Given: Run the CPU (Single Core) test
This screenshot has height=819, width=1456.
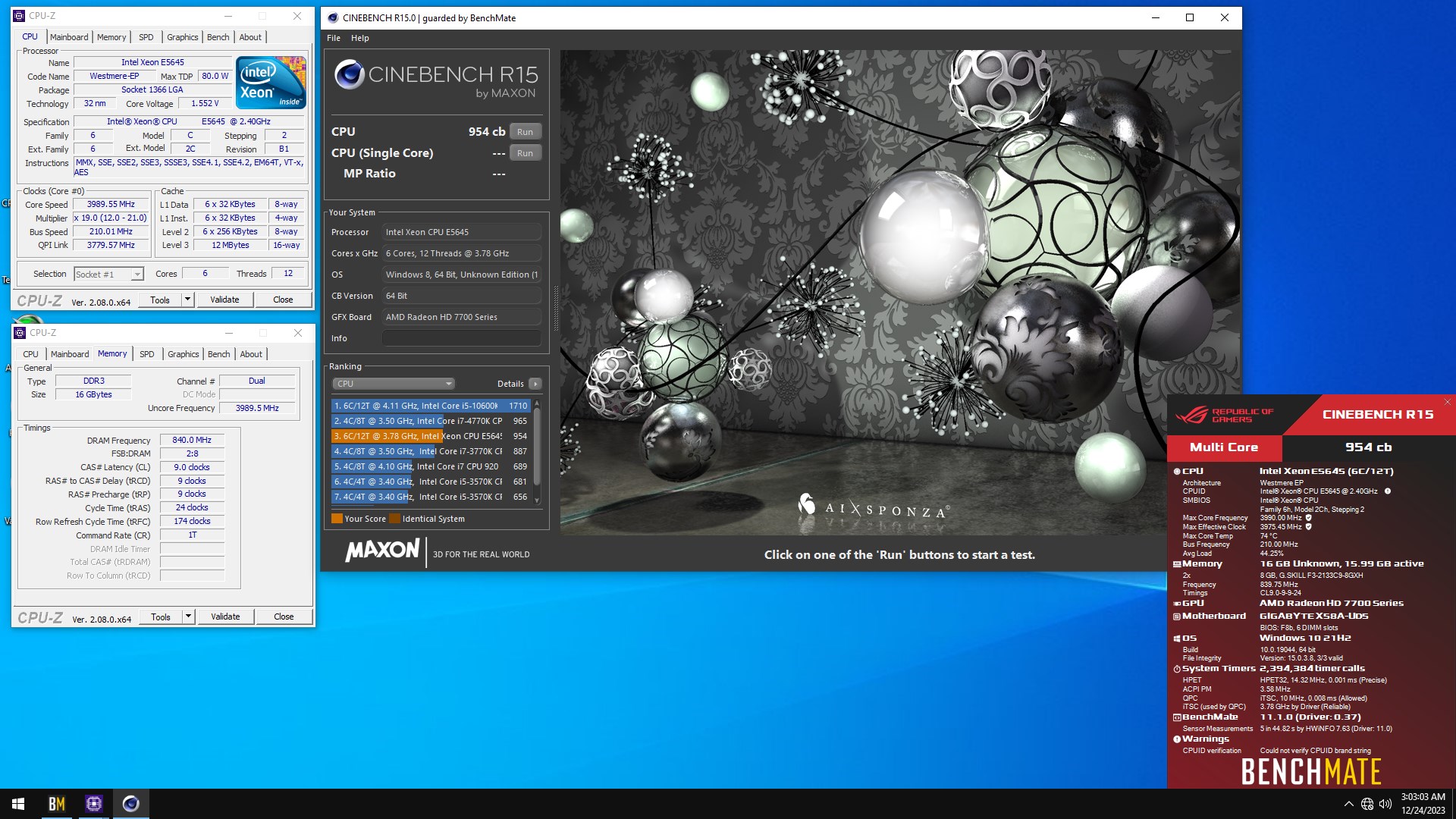Looking at the screenshot, I should tap(525, 153).
